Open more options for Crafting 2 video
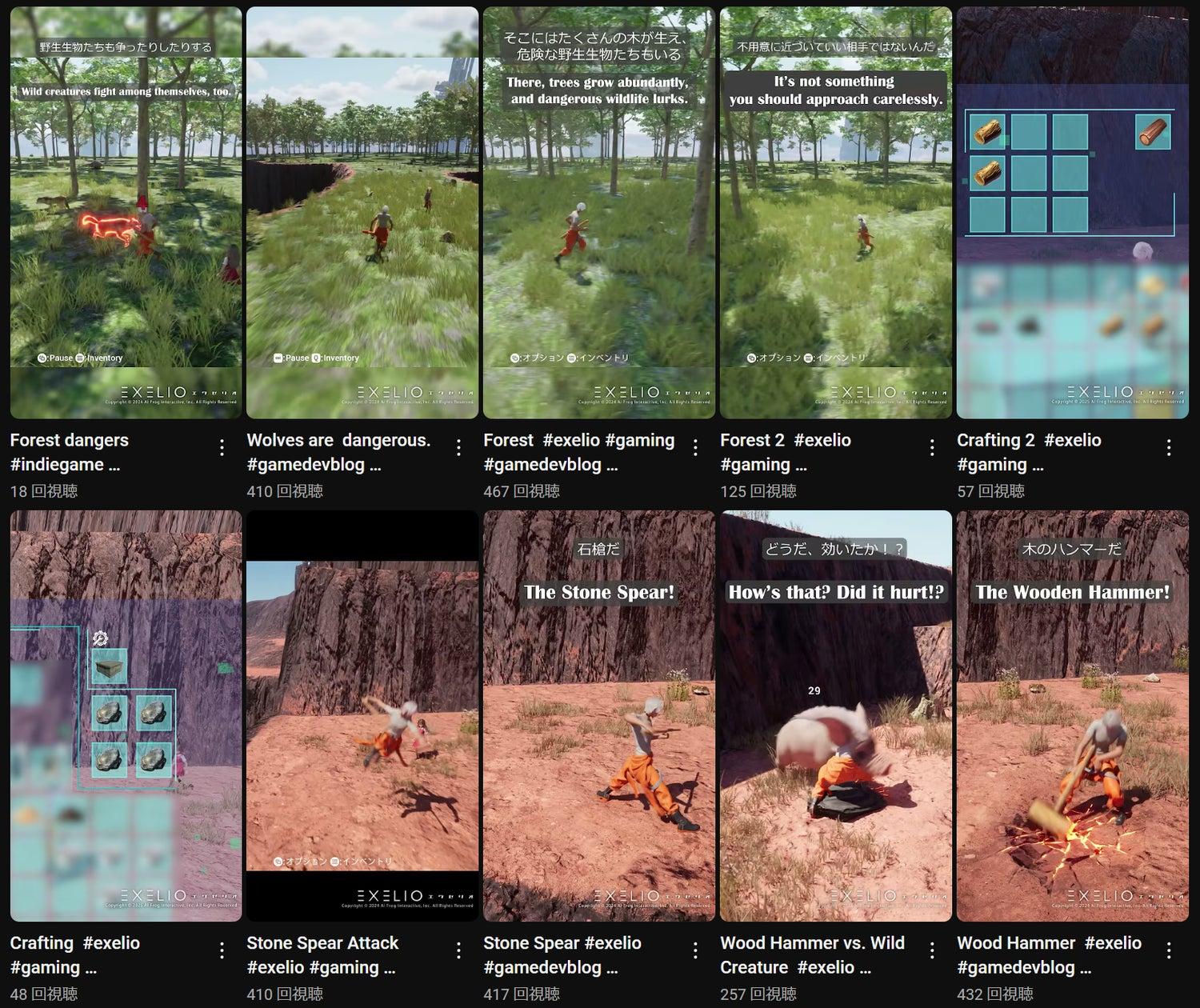 pos(1169,448)
